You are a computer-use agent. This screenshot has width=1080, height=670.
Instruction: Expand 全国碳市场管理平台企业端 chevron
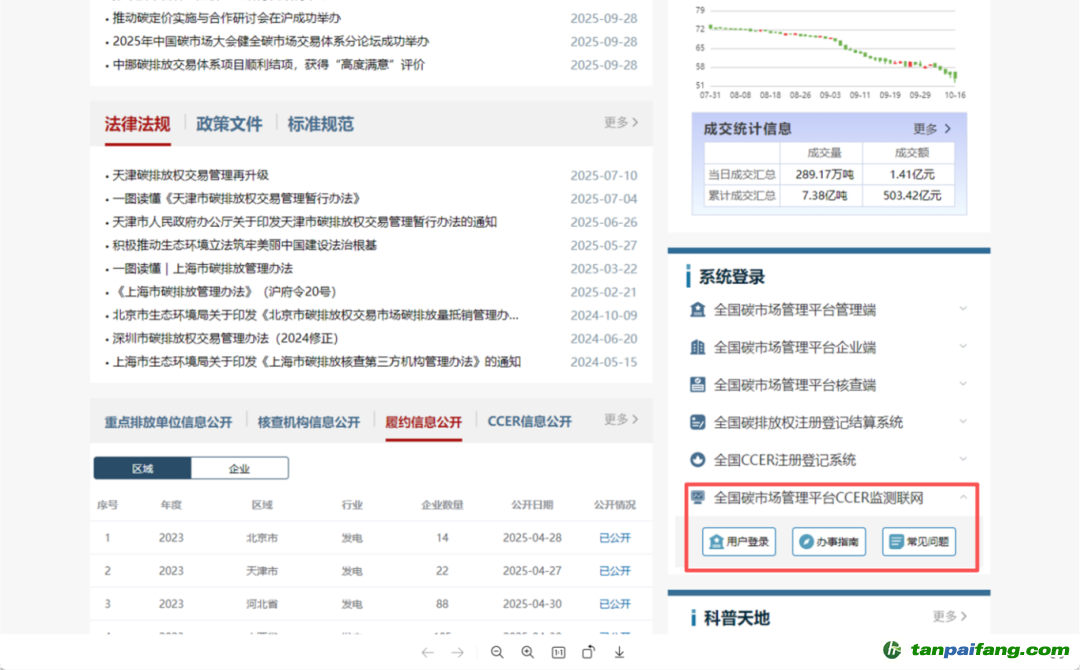tap(963, 347)
